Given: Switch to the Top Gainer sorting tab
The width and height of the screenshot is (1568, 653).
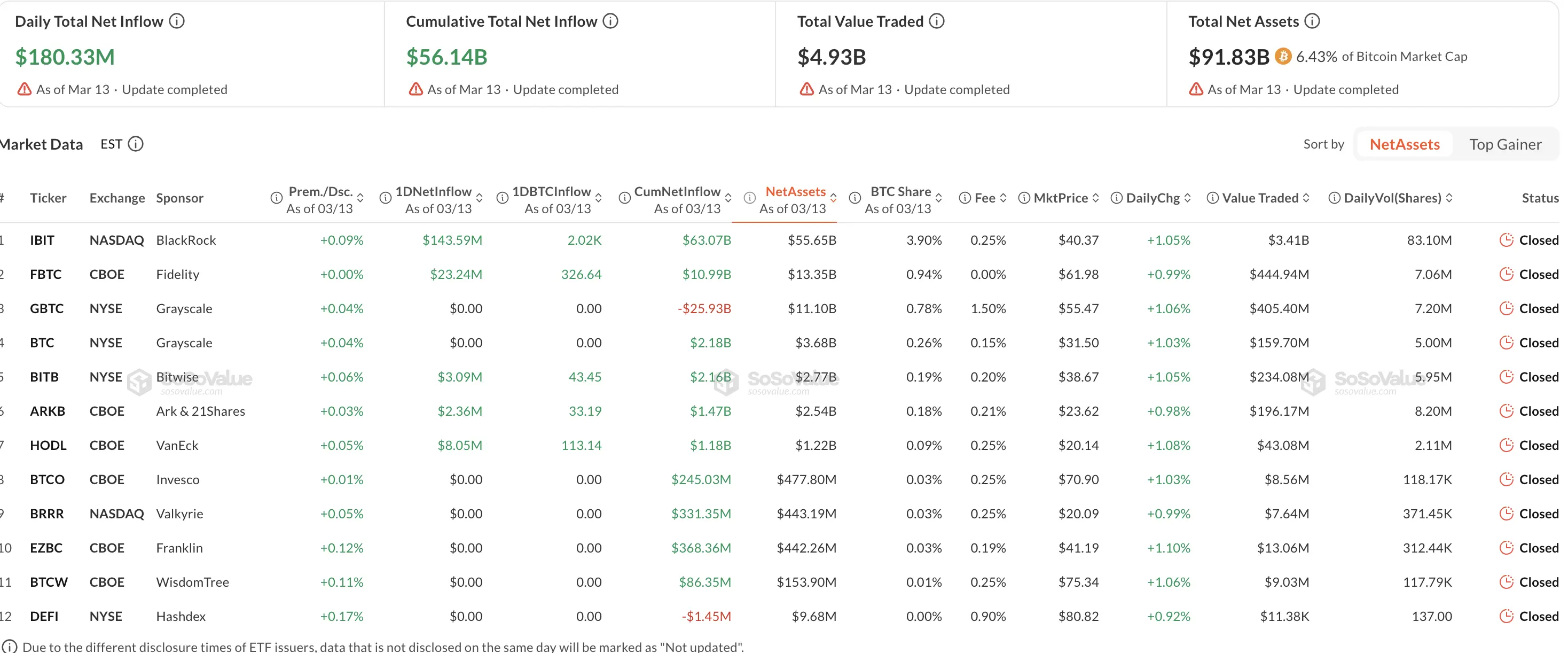Looking at the screenshot, I should 1506,144.
